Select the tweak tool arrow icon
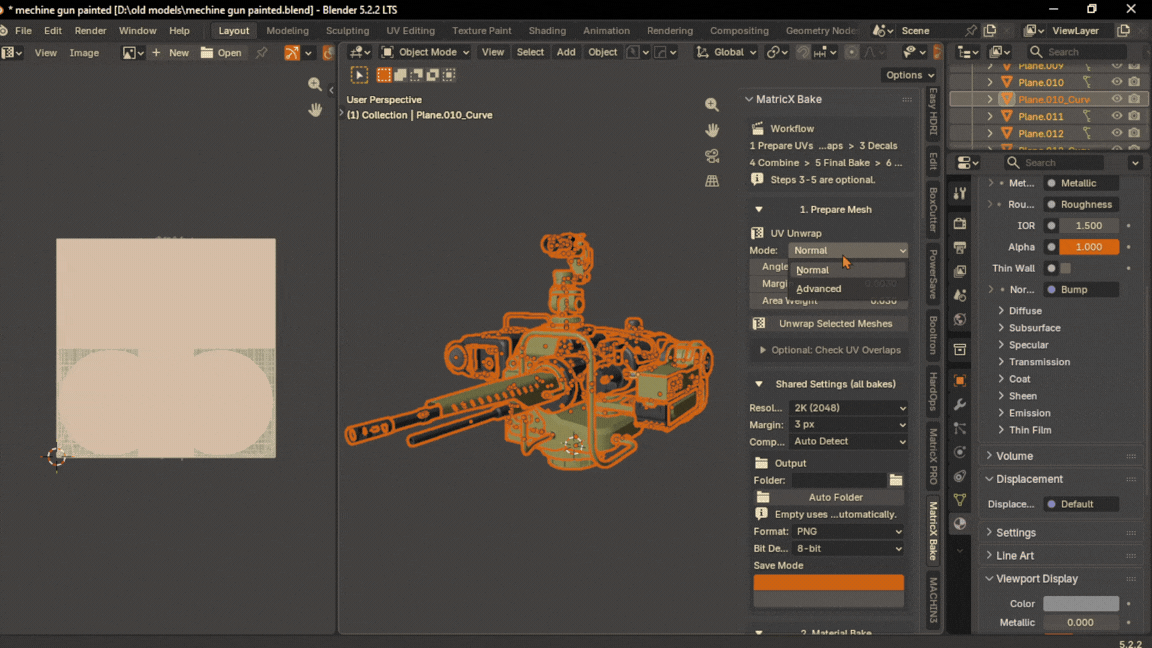Image resolution: width=1152 pixels, height=648 pixels. (x=359, y=75)
